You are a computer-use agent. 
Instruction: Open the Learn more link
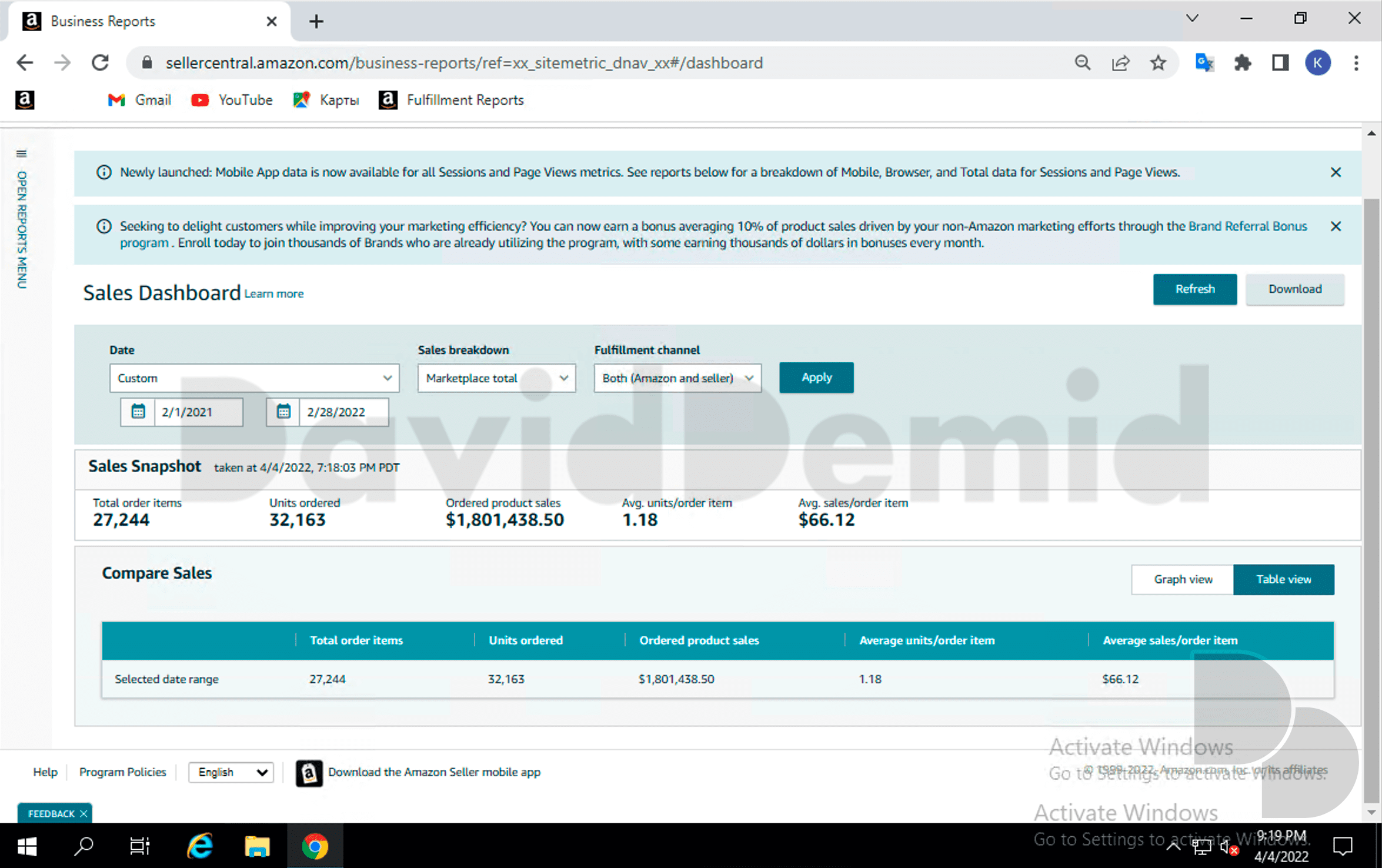tap(274, 294)
